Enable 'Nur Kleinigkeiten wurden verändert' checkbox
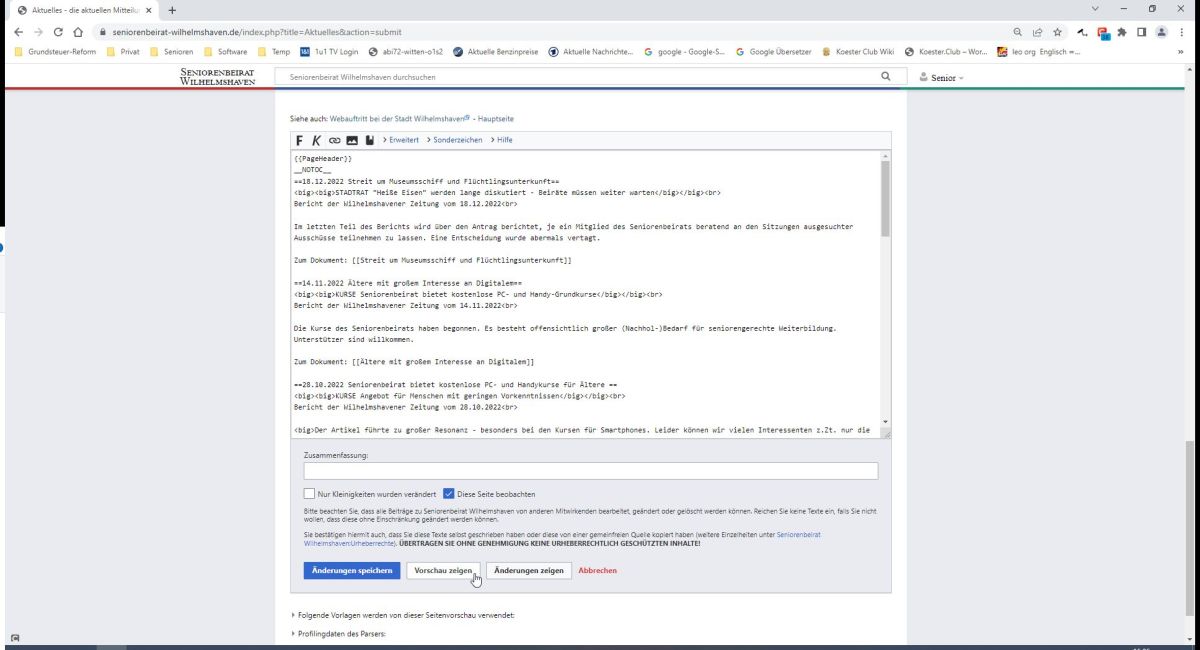This screenshot has height=650, width=1200. tap(310, 494)
